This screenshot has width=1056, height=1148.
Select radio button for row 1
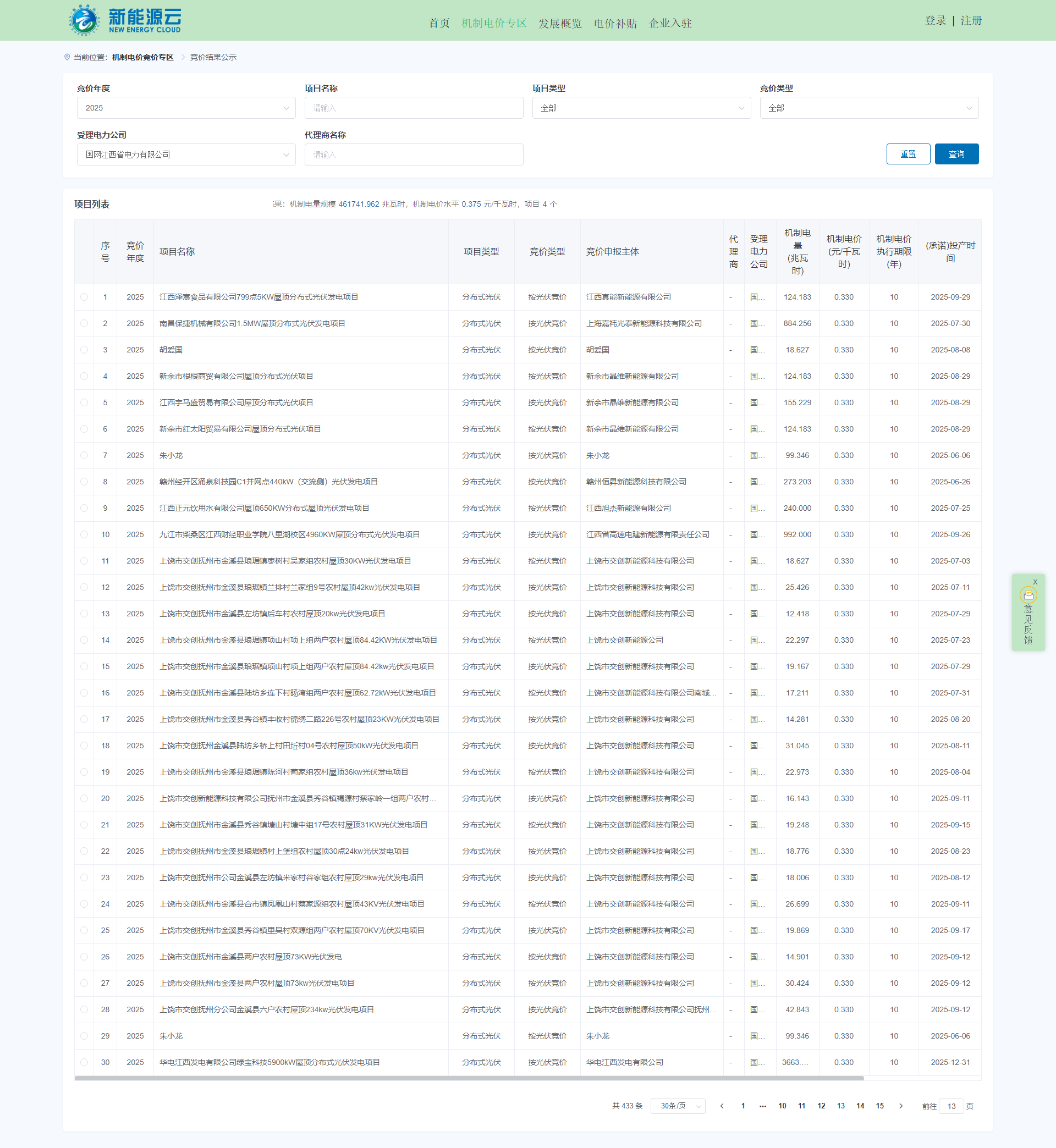[x=84, y=297]
